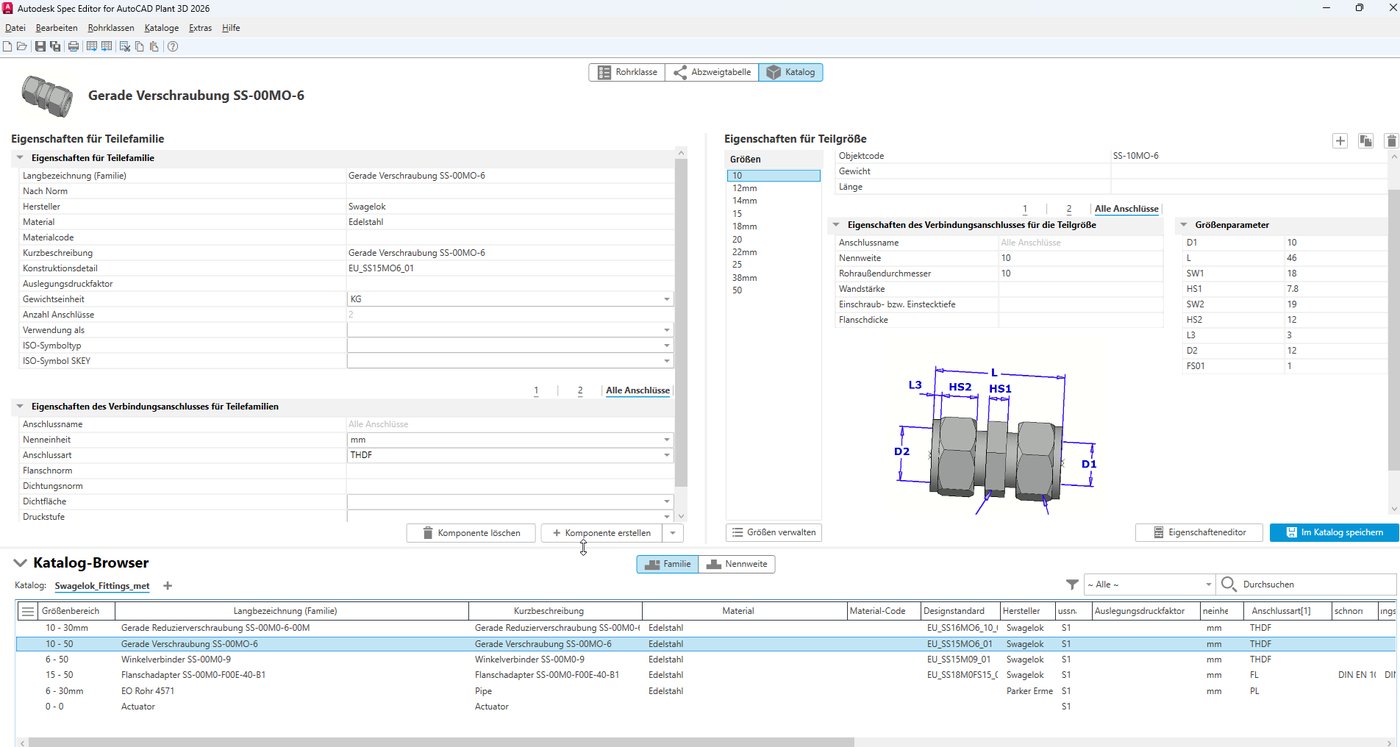The image size is (1400, 747).
Task: Open the '~ Alle ~' filter dropdown
Action: [1148, 584]
